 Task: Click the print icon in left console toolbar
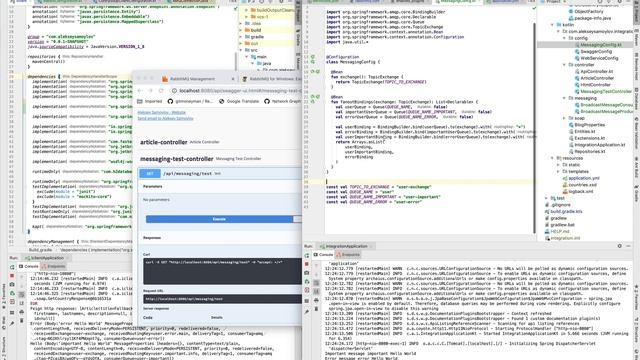22,312
